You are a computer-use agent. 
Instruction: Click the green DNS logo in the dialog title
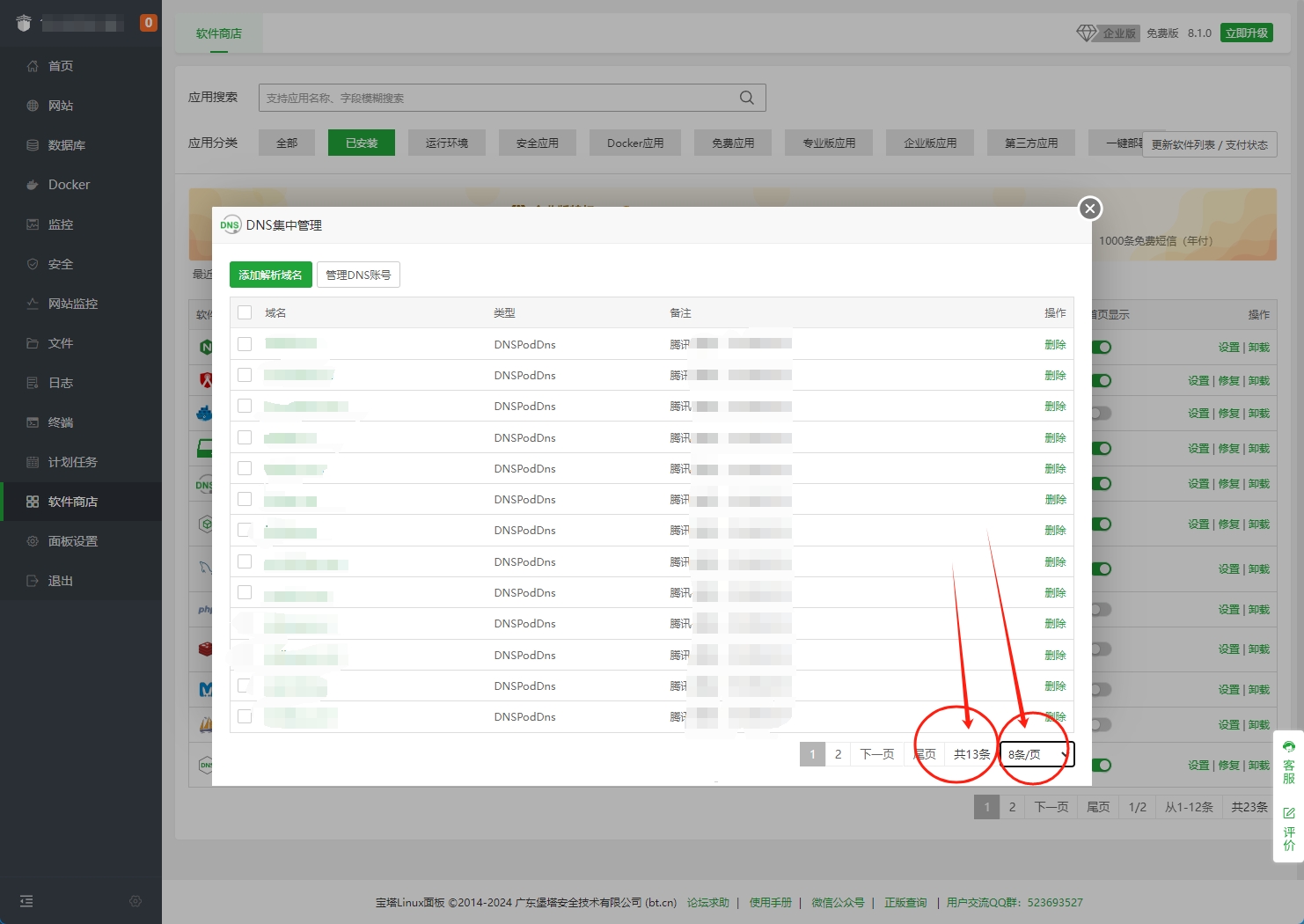[x=231, y=225]
